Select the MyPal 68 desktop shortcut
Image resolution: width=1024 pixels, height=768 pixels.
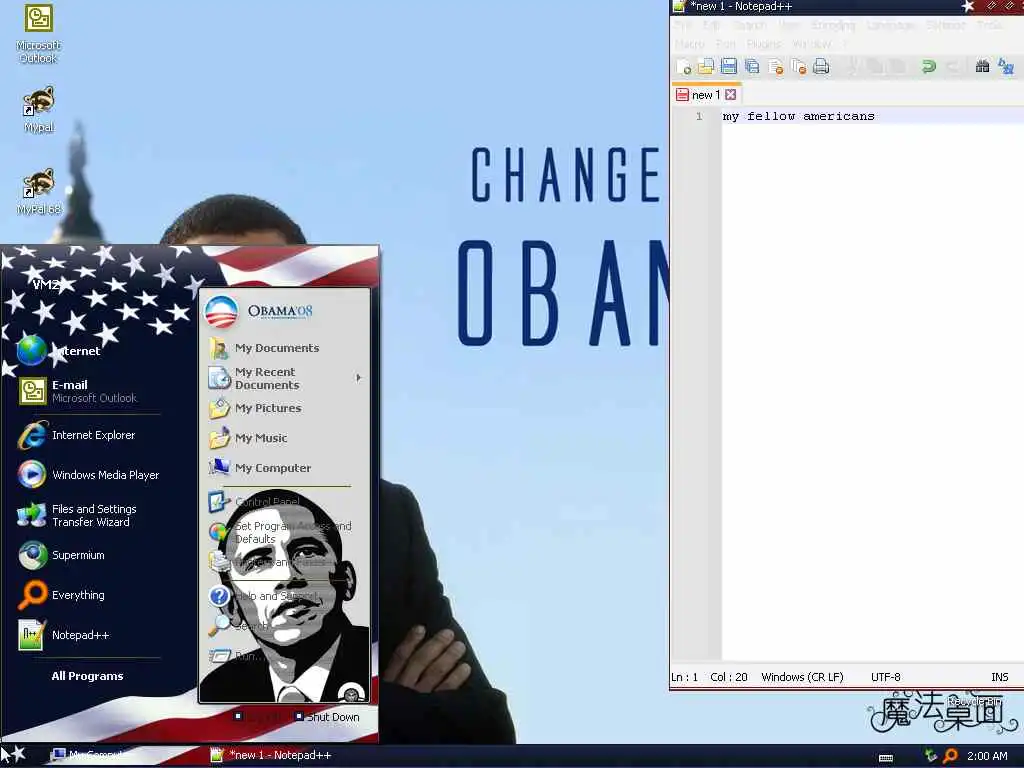pos(39,191)
